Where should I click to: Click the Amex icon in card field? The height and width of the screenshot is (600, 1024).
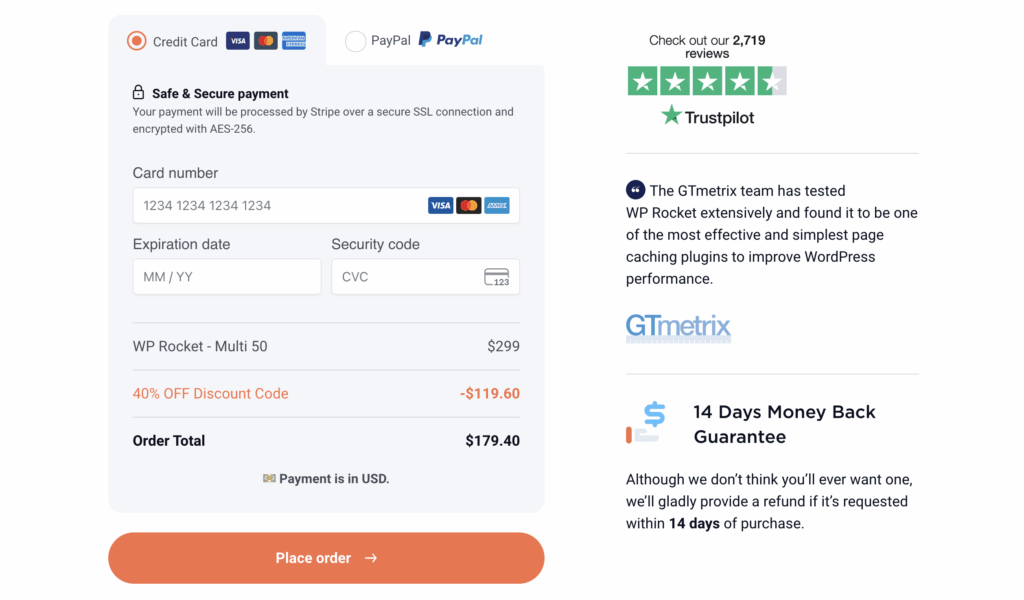[x=497, y=206]
